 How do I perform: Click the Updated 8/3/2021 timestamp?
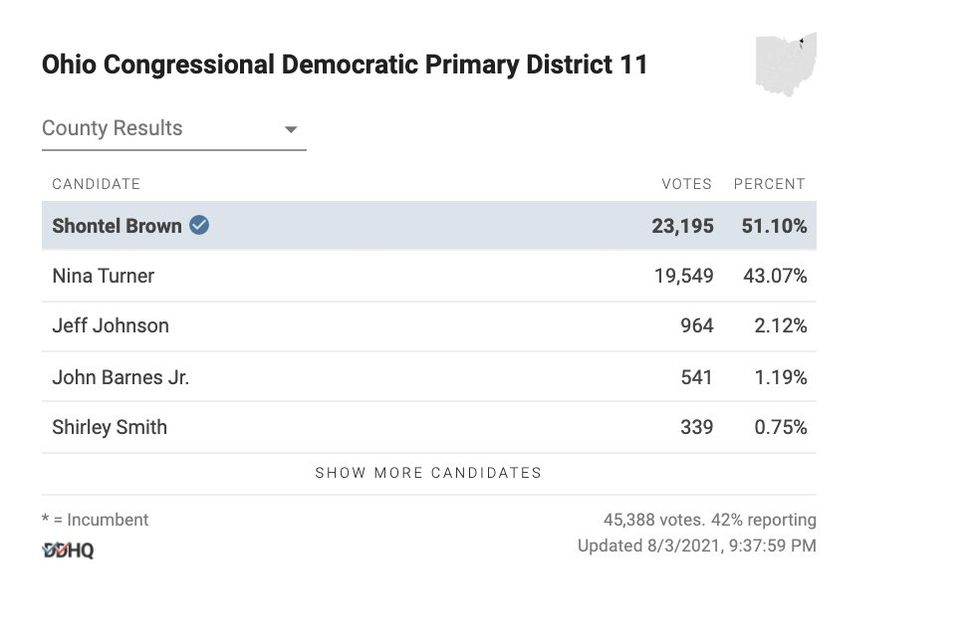tap(696, 546)
